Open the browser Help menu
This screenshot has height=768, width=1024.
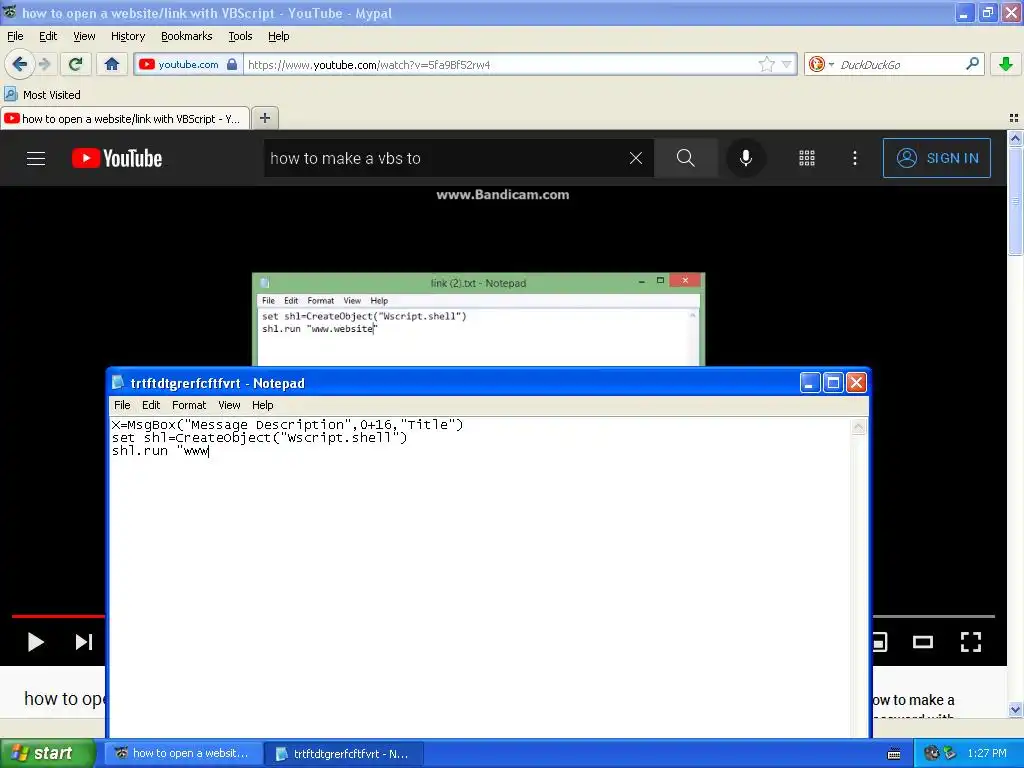278,36
